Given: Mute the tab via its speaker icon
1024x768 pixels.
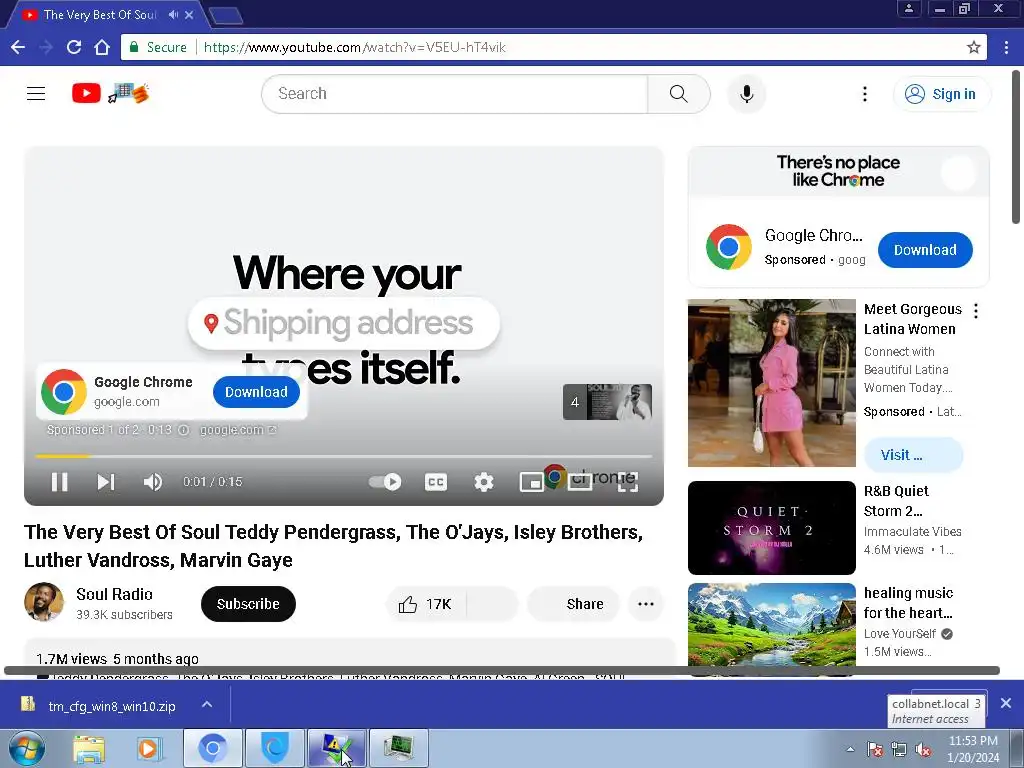Looking at the screenshot, I should 173,14.
